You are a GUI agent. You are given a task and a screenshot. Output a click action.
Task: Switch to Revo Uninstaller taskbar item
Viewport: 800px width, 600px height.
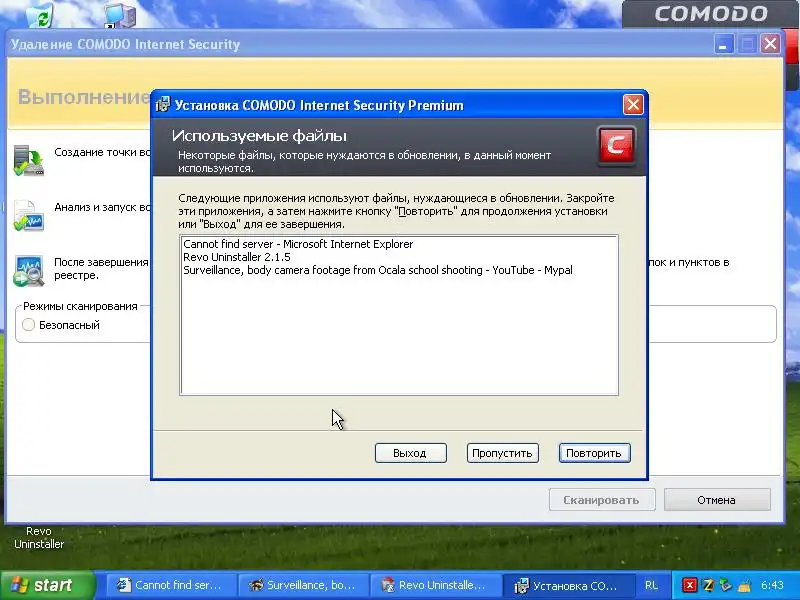pos(435,585)
